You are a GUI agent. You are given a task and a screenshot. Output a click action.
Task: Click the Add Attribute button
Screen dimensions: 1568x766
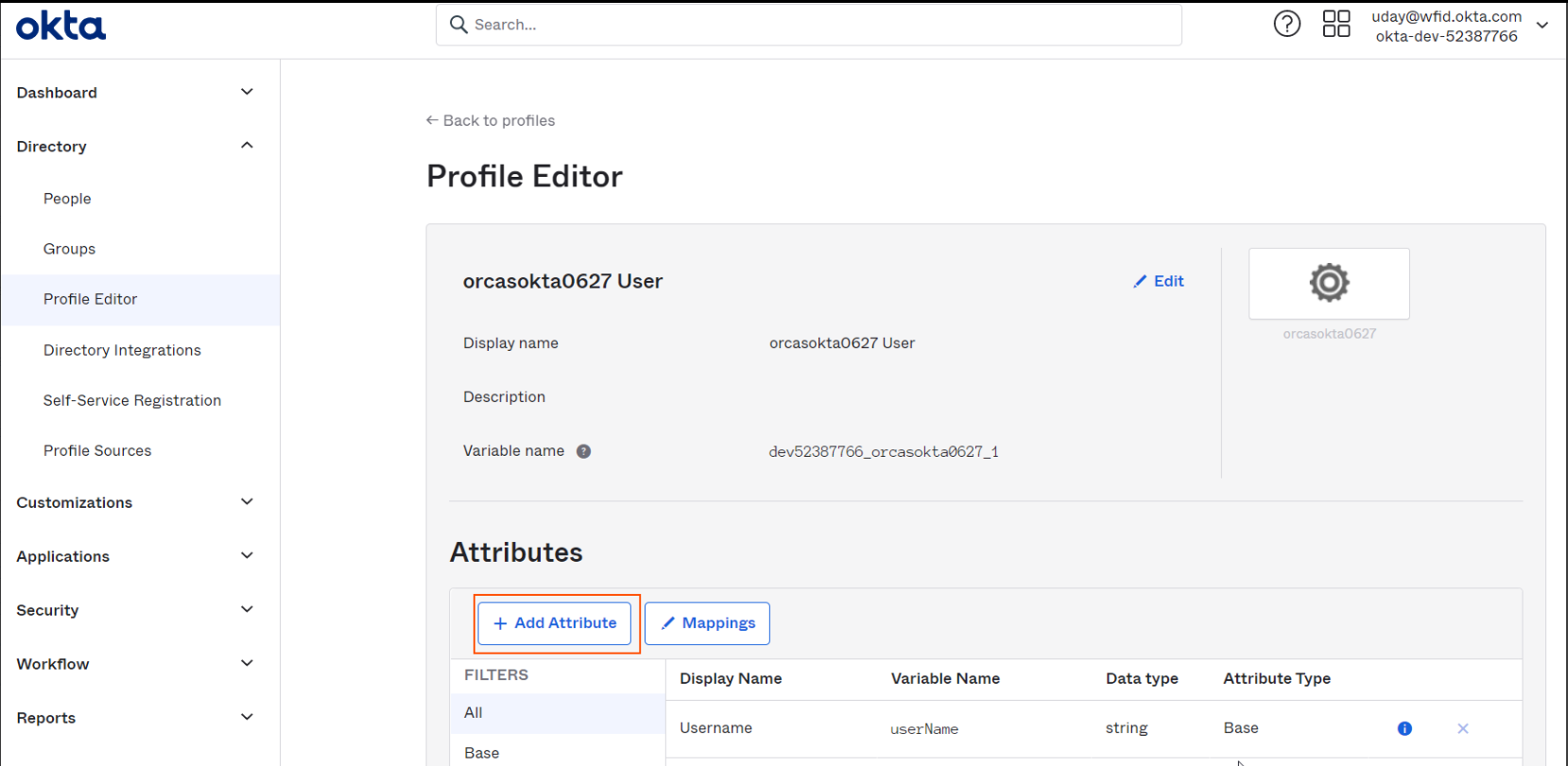pos(554,623)
